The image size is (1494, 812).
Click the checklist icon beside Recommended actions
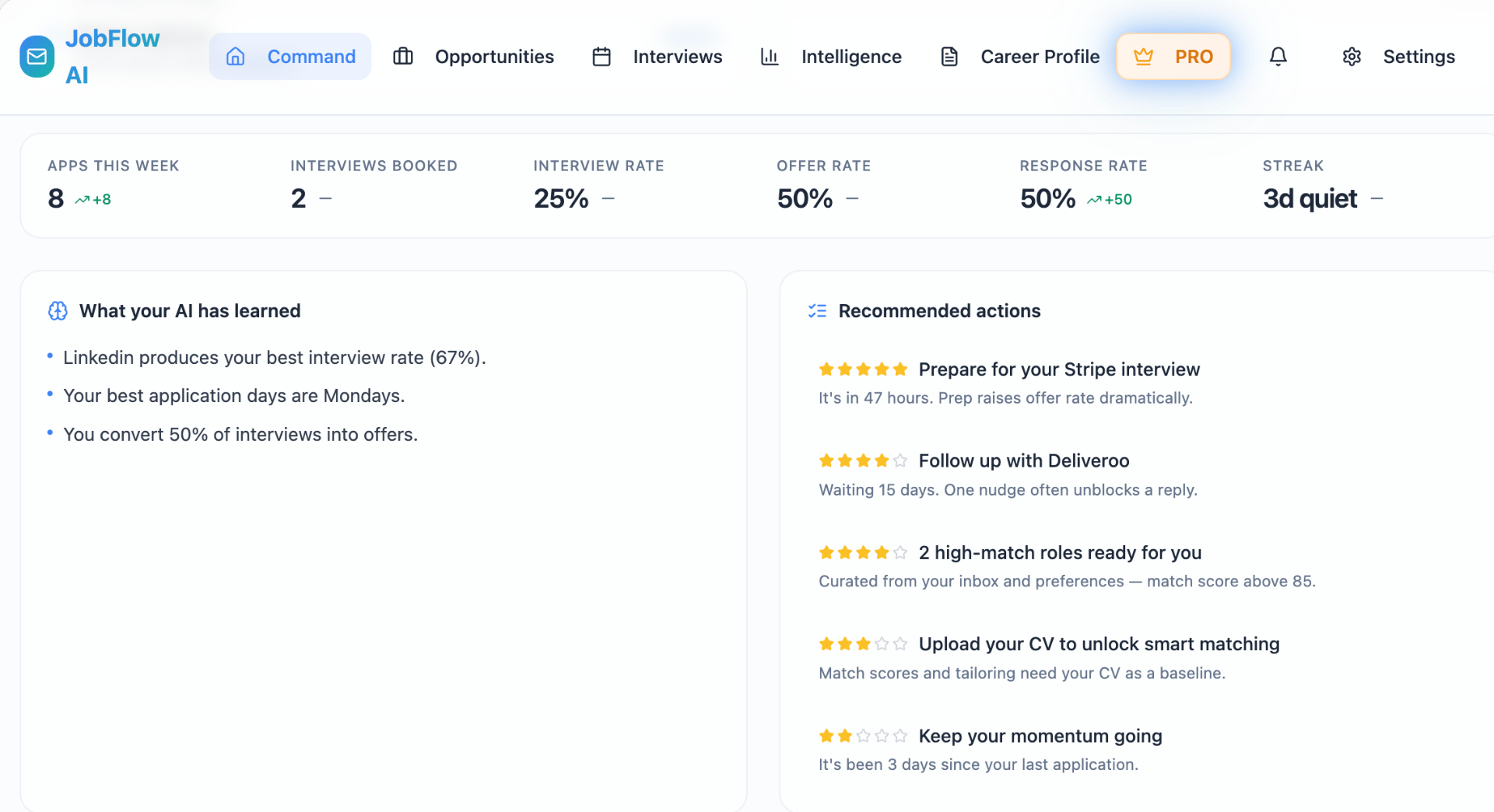click(817, 311)
